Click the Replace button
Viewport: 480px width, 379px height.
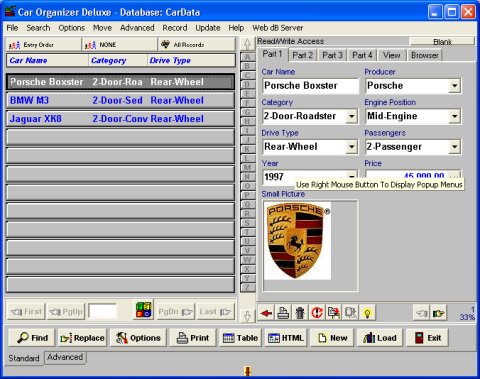pyautogui.click(x=82, y=338)
